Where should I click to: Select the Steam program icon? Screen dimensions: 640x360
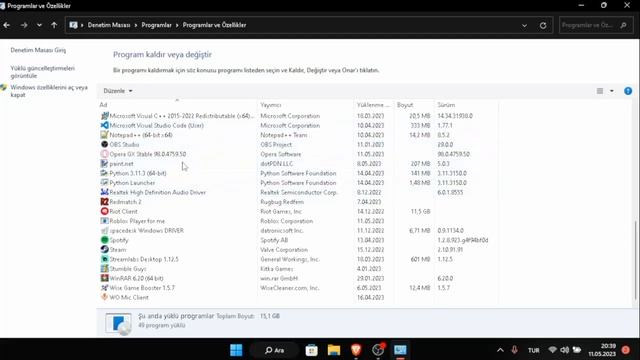(x=104, y=249)
